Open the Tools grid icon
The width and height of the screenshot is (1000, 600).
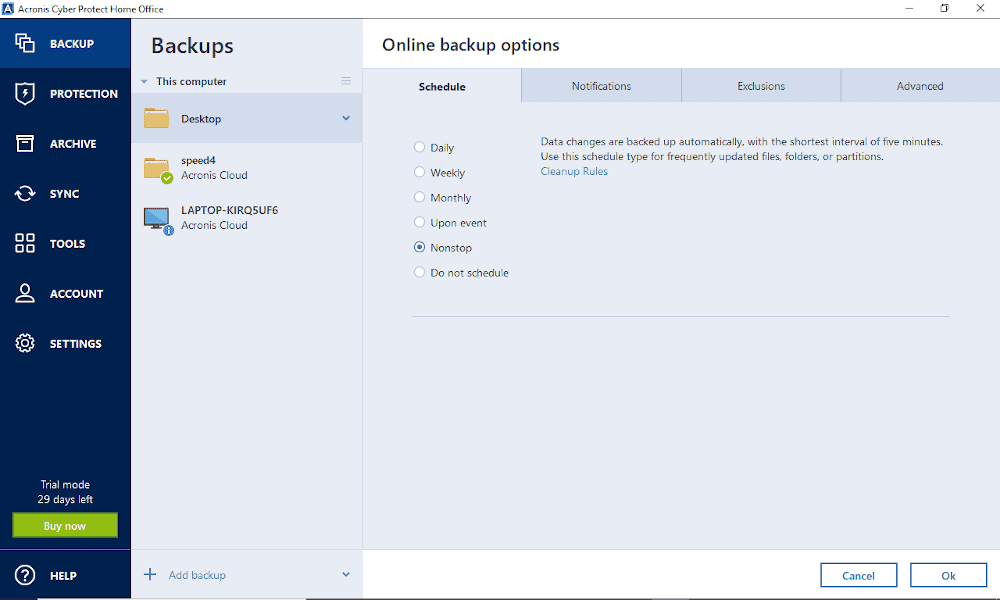coord(25,244)
